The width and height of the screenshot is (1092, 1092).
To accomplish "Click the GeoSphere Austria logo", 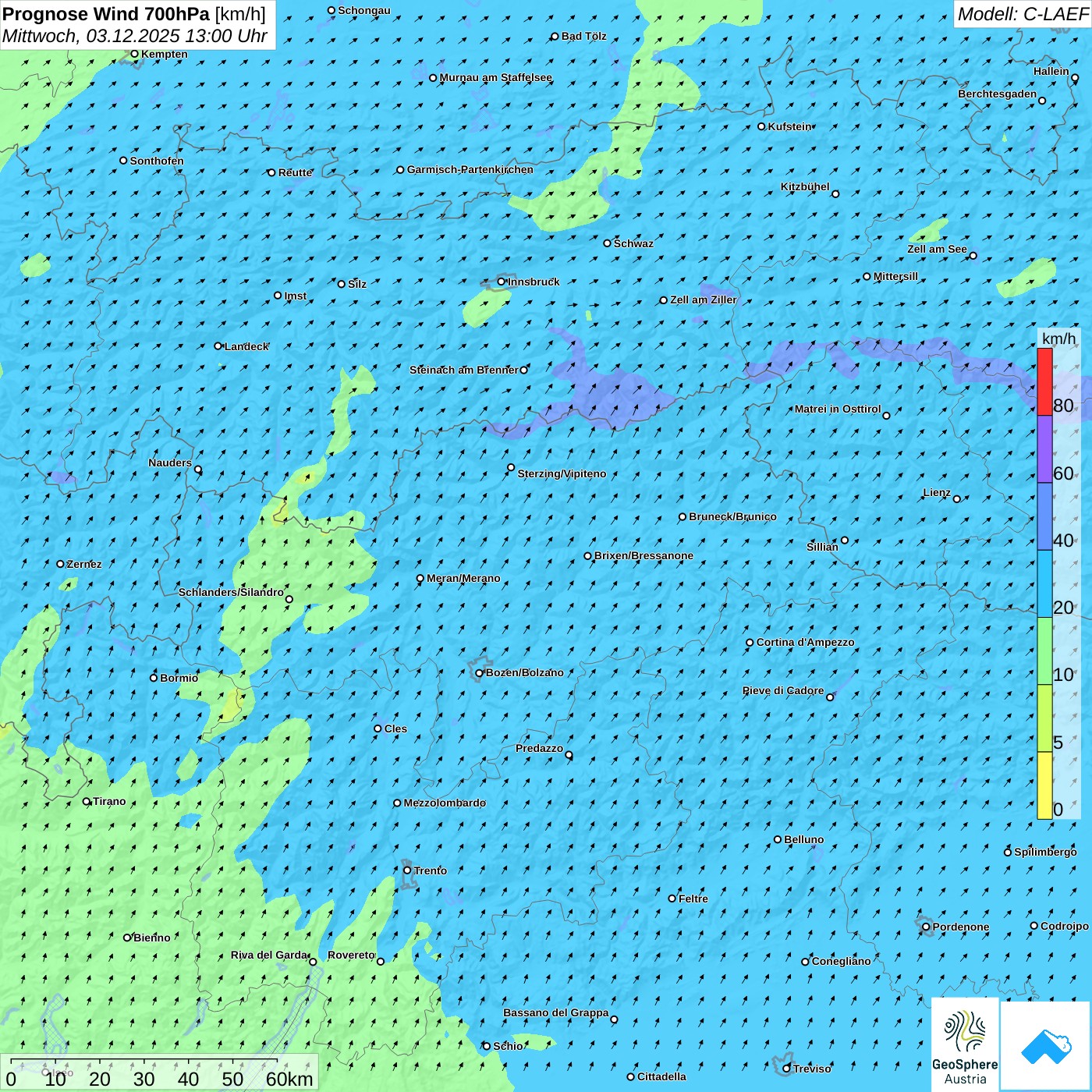I will click(965, 1045).
